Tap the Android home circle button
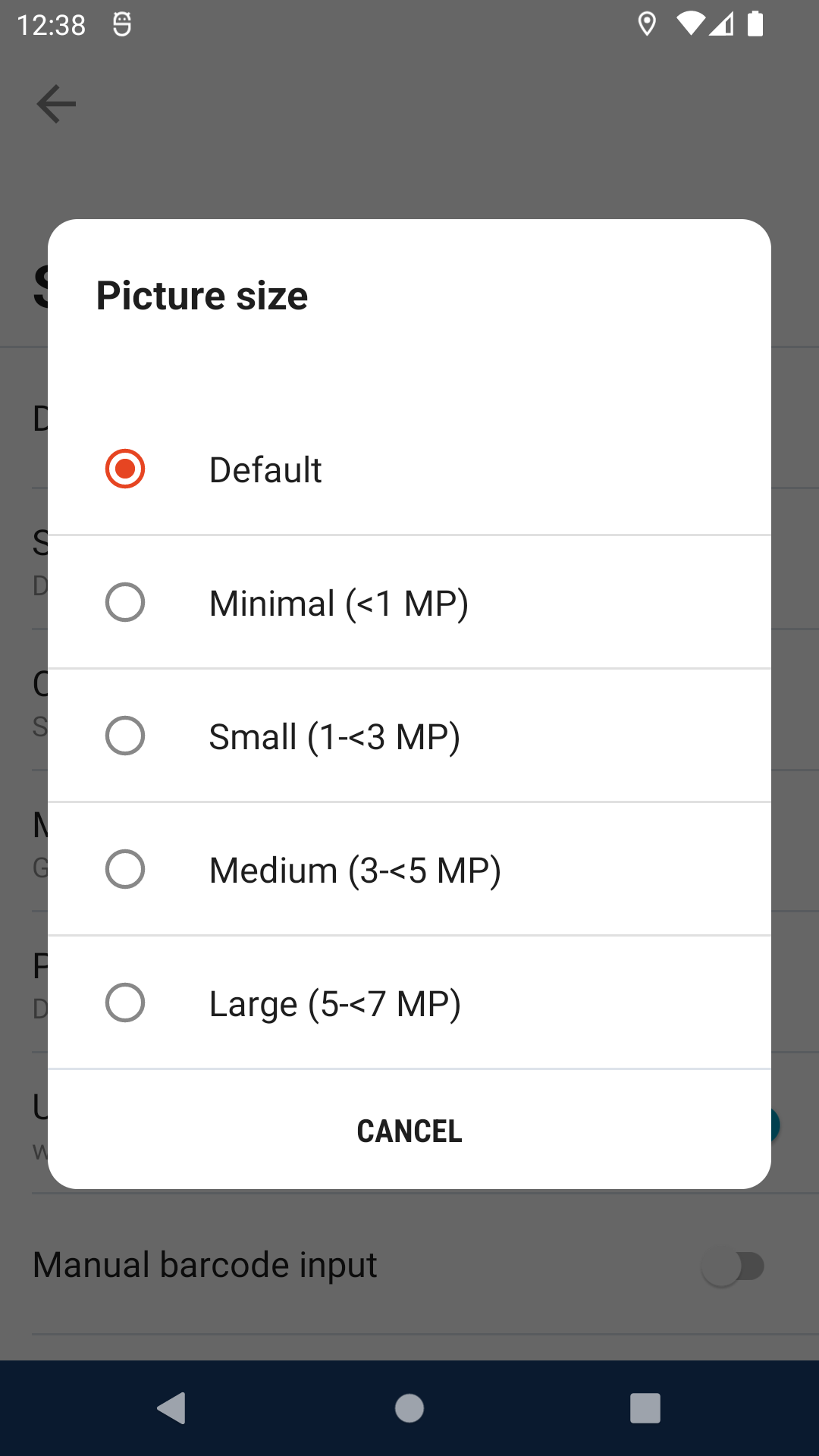The height and width of the screenshot is (1456, 819). point(409,1408)
